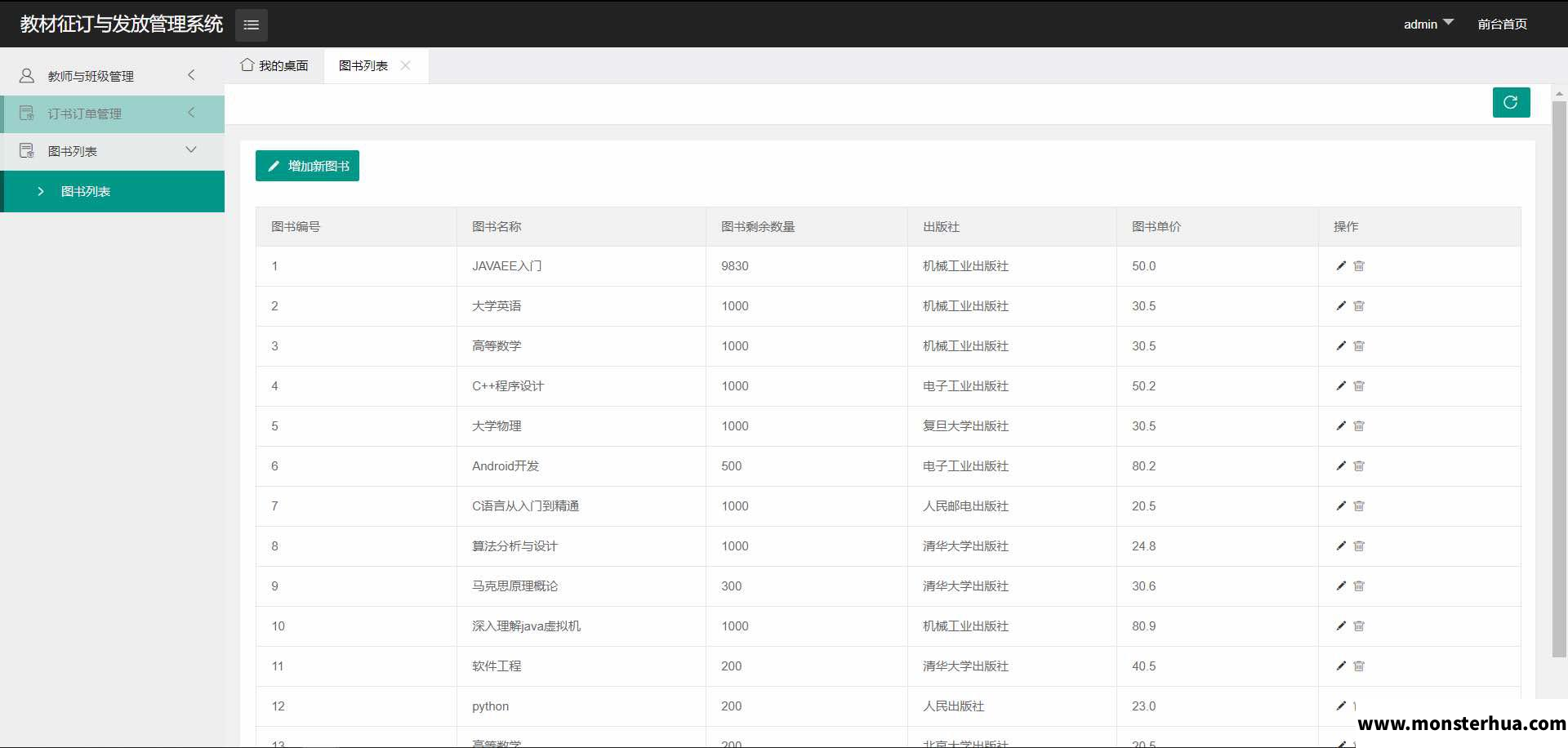Screen dimensions: 1568x748
Task: Delete the 大学物理 book row
Action: 1359,425
